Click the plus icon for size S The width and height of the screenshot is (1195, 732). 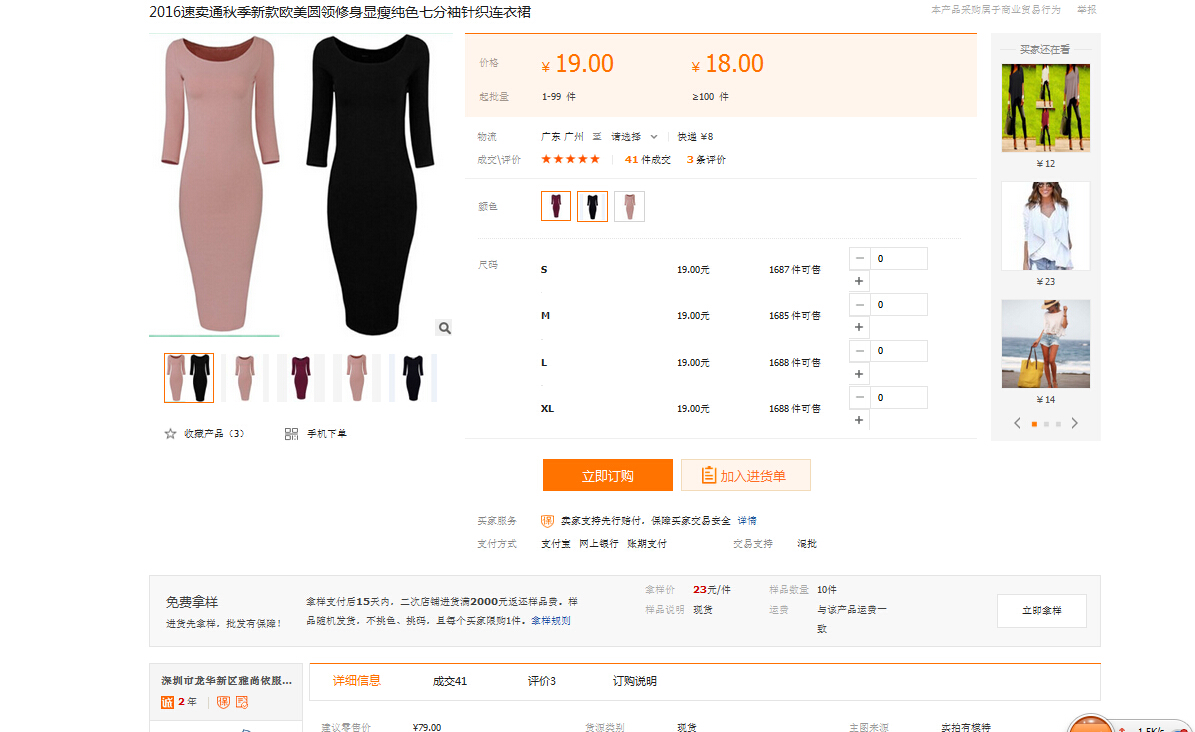pos(859,281)
